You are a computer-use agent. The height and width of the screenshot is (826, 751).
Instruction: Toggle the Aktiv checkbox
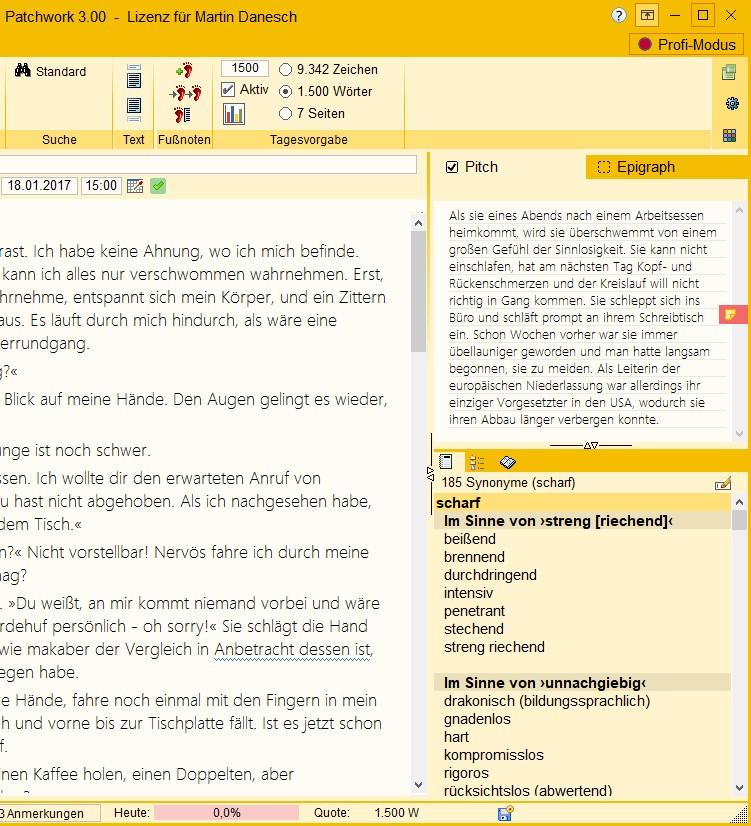tap(228, 90)
